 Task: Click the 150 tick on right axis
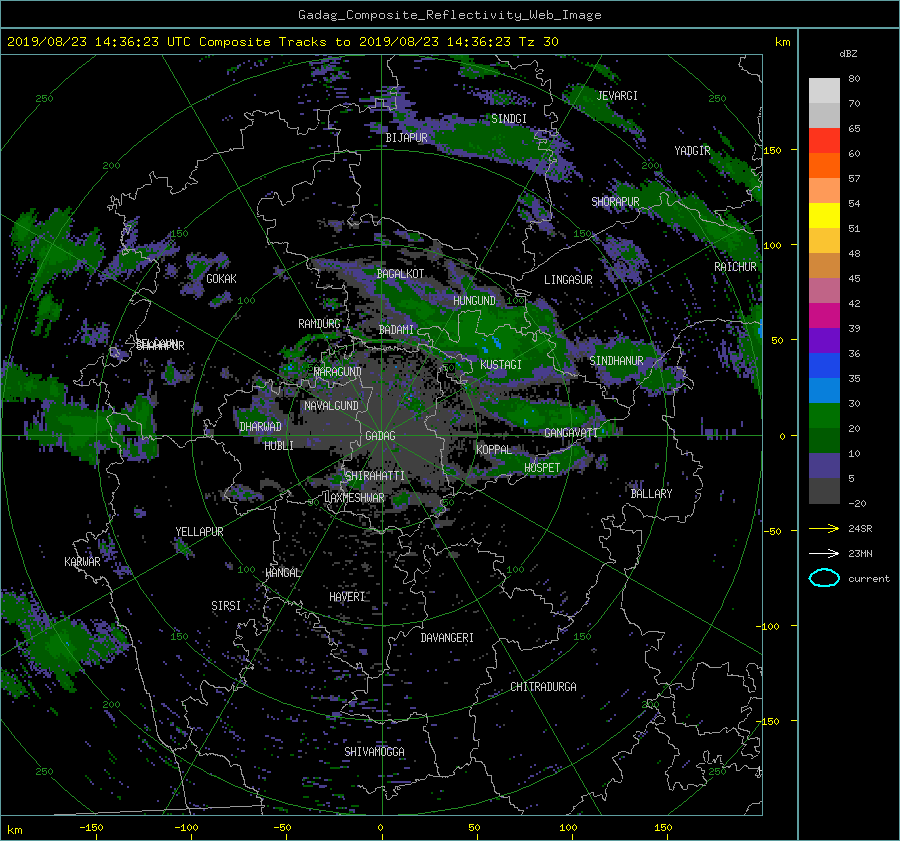tap(773, 150)
